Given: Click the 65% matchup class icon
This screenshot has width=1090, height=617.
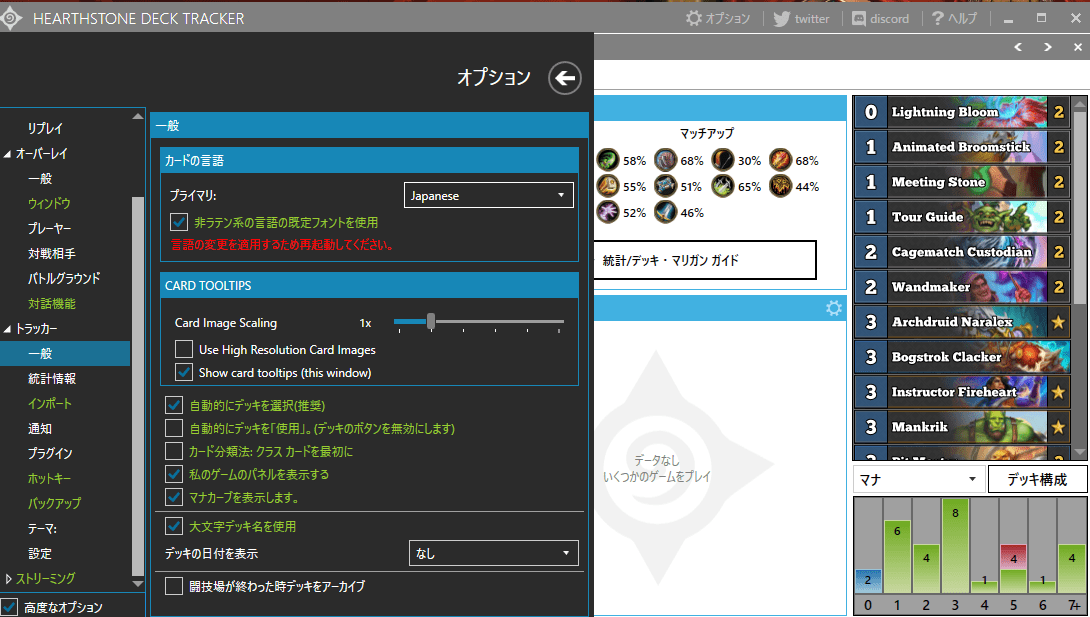Looking at the screenshot, I should tap(723, 186).
